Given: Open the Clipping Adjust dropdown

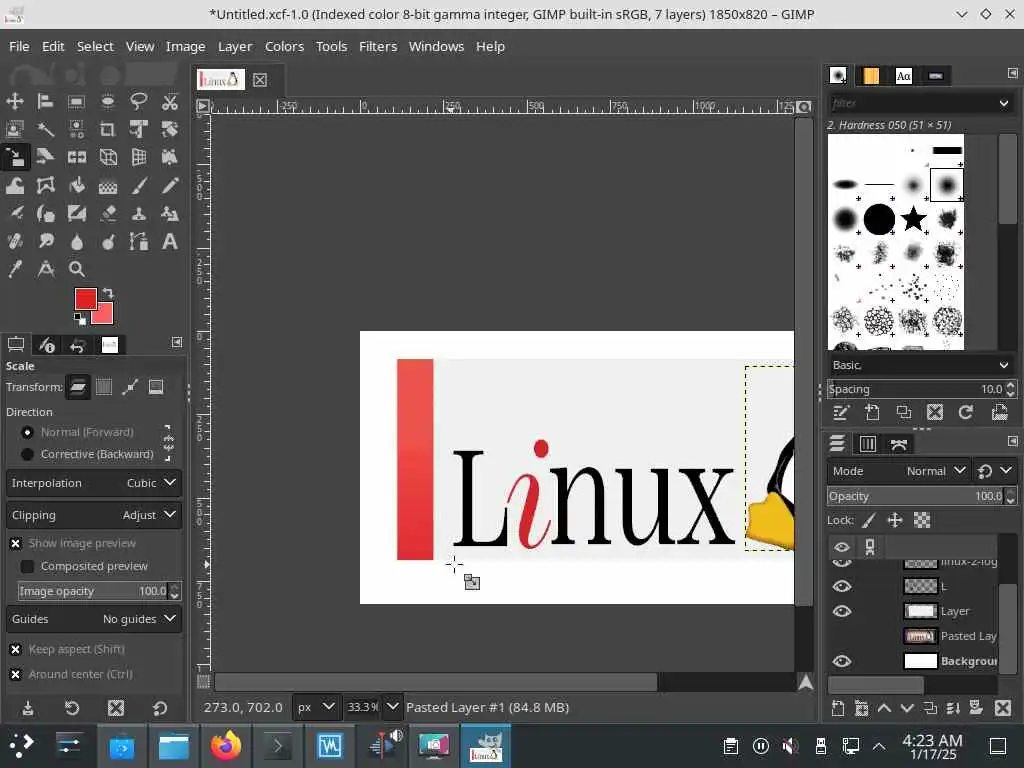Looking at the screenshot, I should (93, 515).
